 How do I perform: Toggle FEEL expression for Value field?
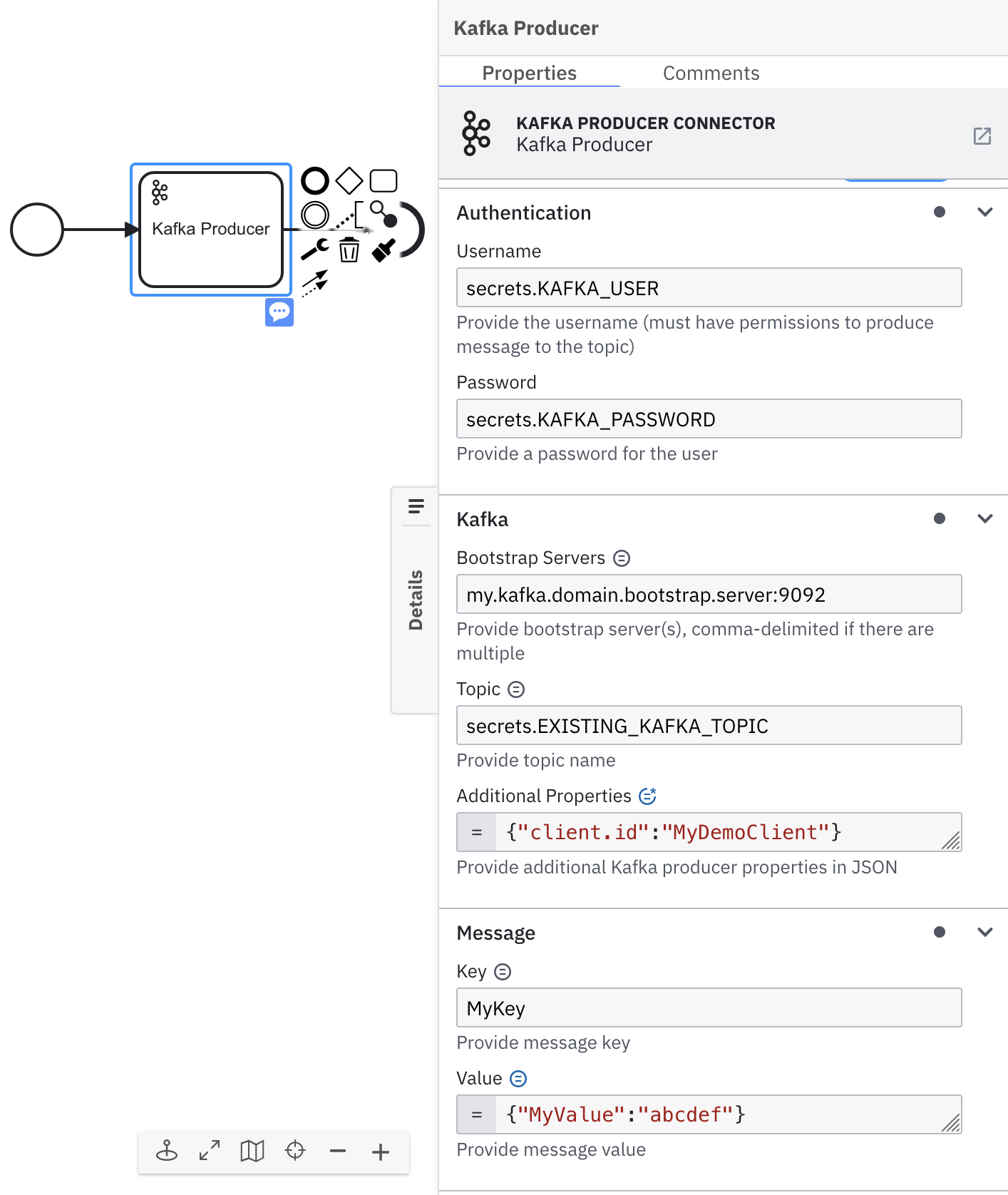pyautogui.click(x=518, y=1079)
